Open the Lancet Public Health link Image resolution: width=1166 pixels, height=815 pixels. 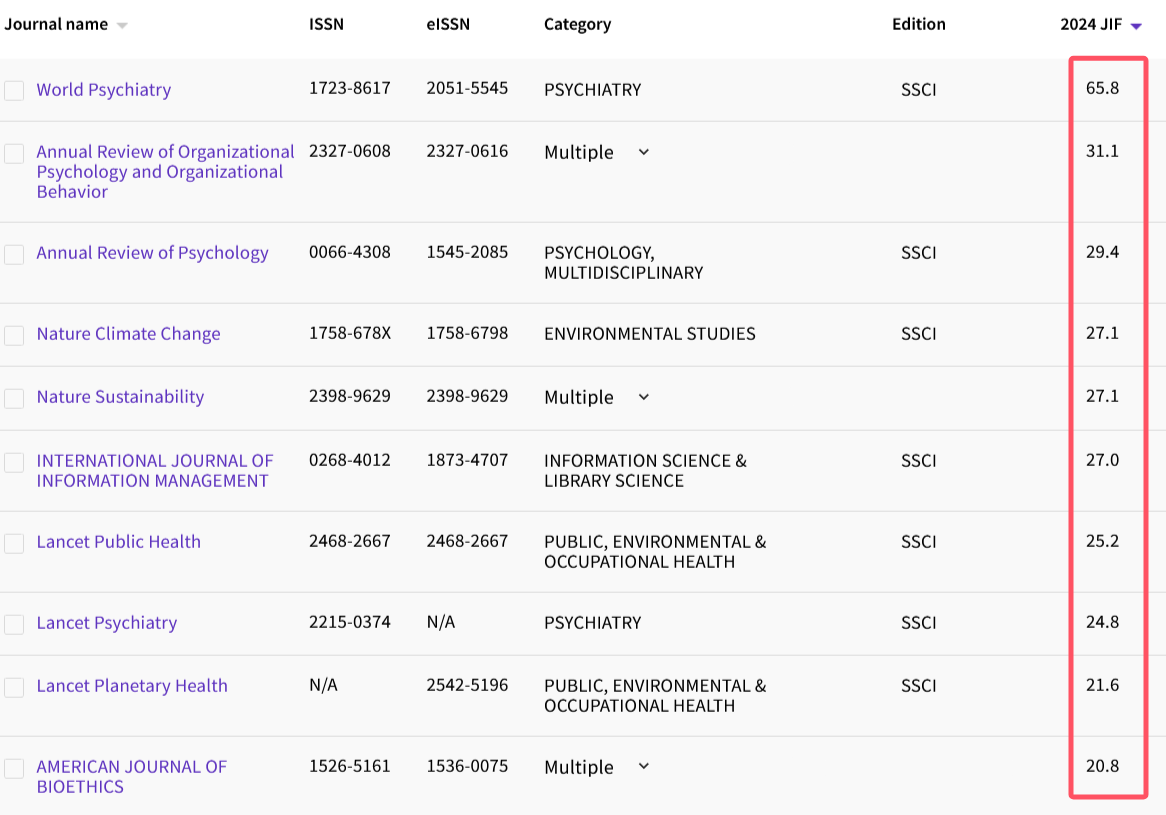118,542
